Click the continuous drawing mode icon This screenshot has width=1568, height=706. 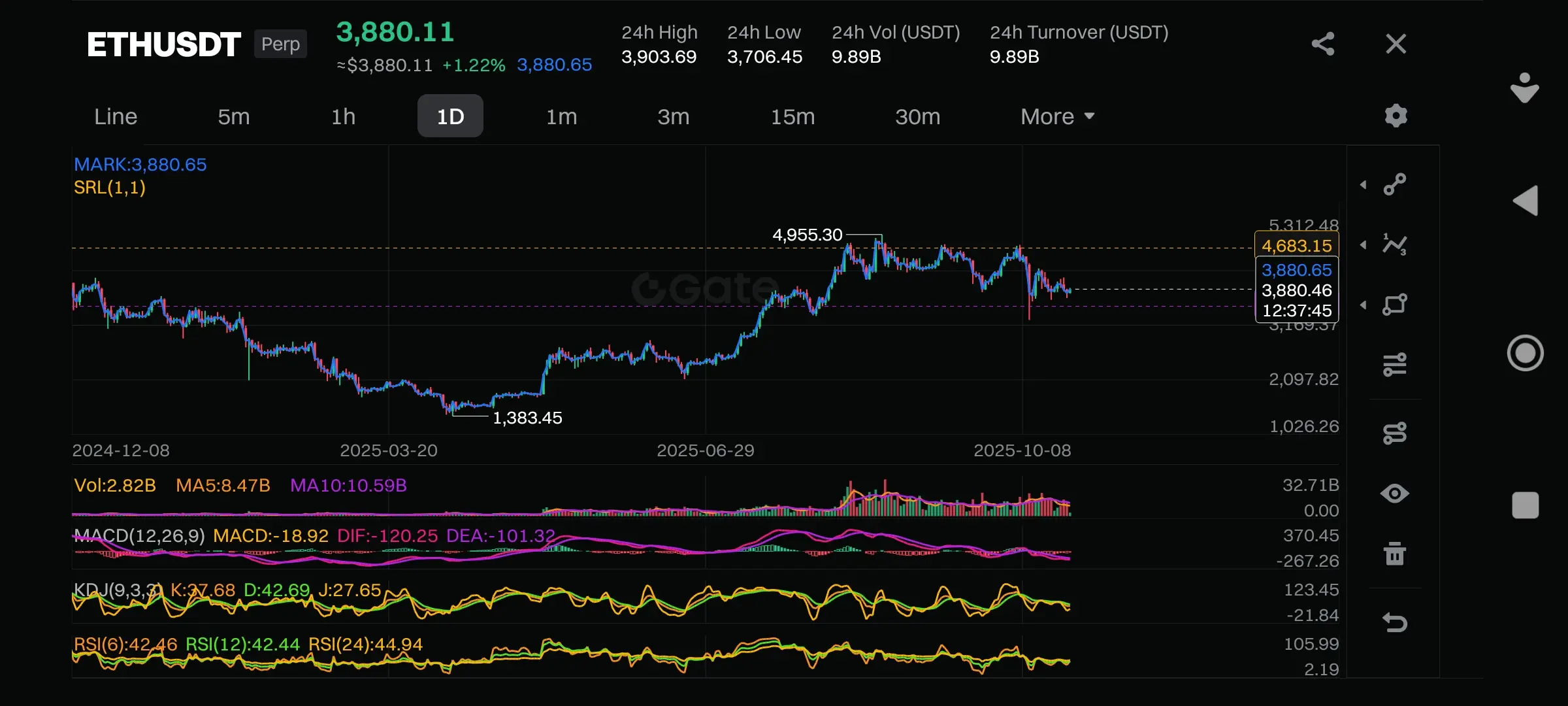click(x=1395, y=433)
